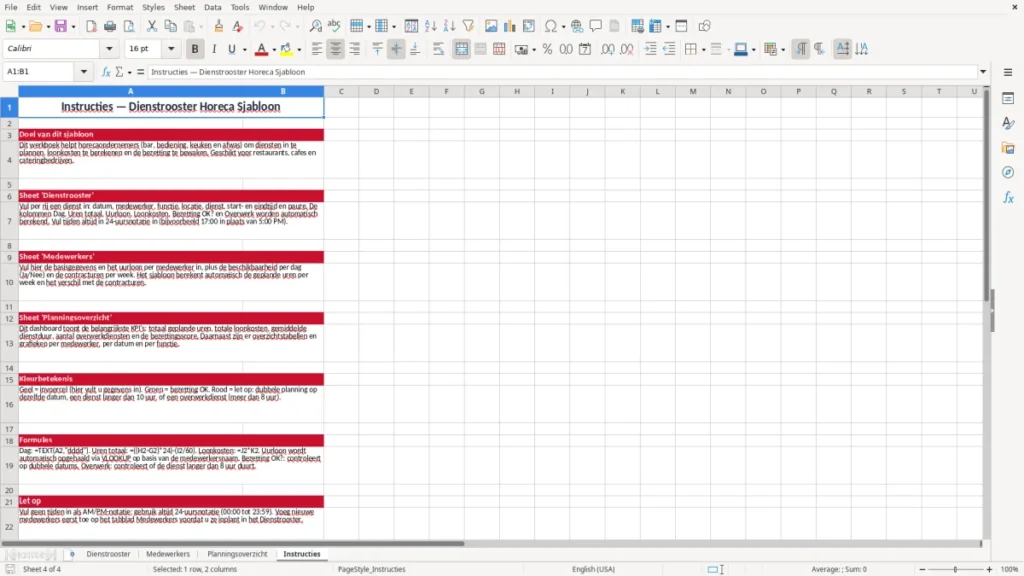The height and width of the screenshot is (576, 1024).
Task: Open the Gallery panel in the right sidebar
Action: tap(1008, 148)
